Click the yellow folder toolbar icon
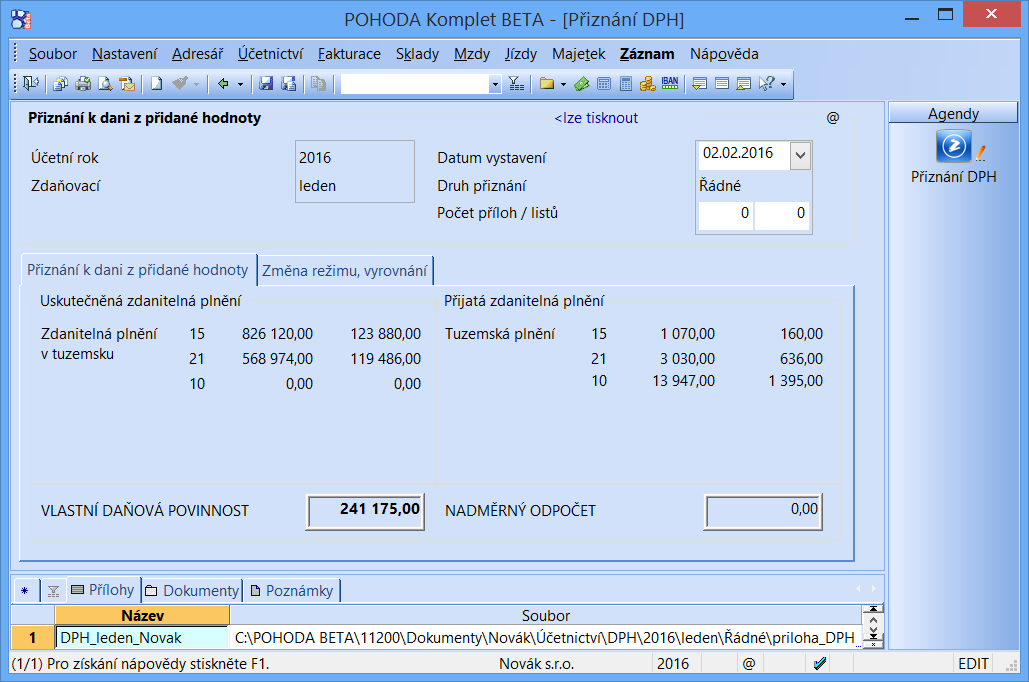This screenshot has width=1029, height=682. click(547, 83)
